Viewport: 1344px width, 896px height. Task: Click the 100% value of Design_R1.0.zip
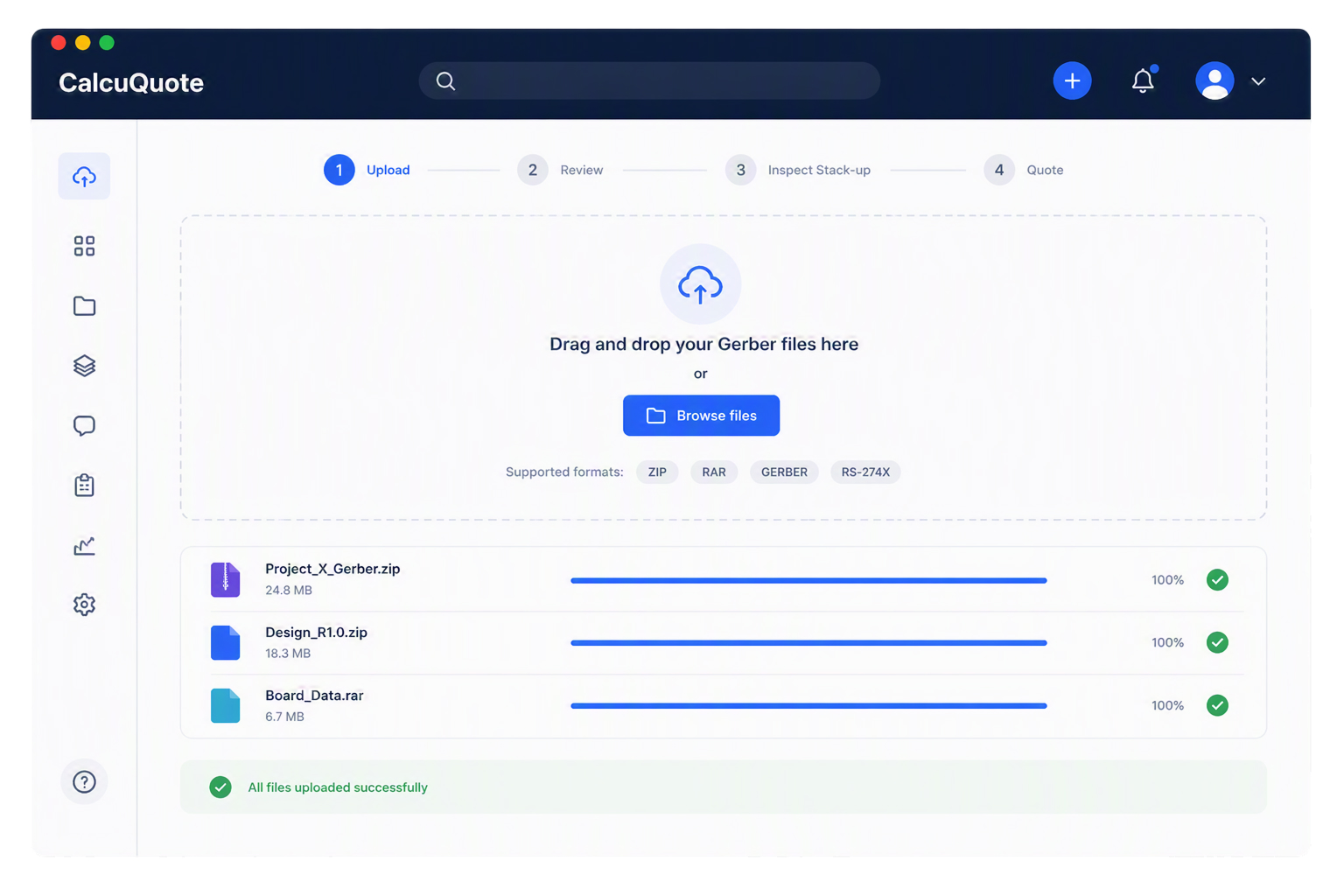tap(1167, 642)
